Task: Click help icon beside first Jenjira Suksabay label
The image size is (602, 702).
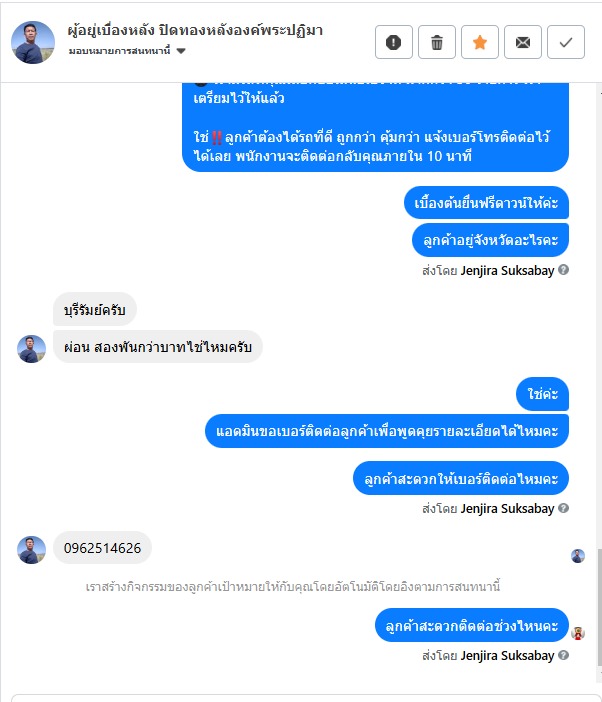Action: coord(564,270)
